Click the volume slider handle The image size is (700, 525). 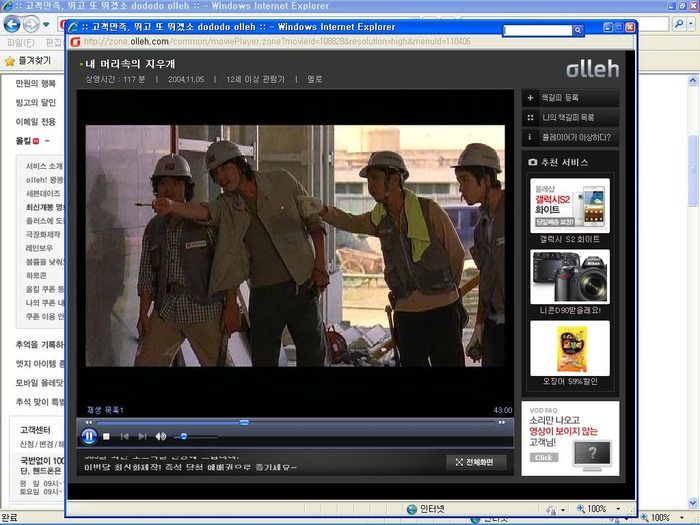point(183,436)
